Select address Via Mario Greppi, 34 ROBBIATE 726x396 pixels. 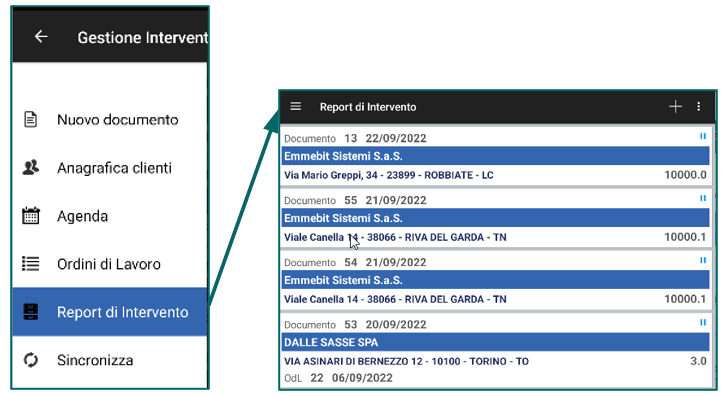click(388, 175)
